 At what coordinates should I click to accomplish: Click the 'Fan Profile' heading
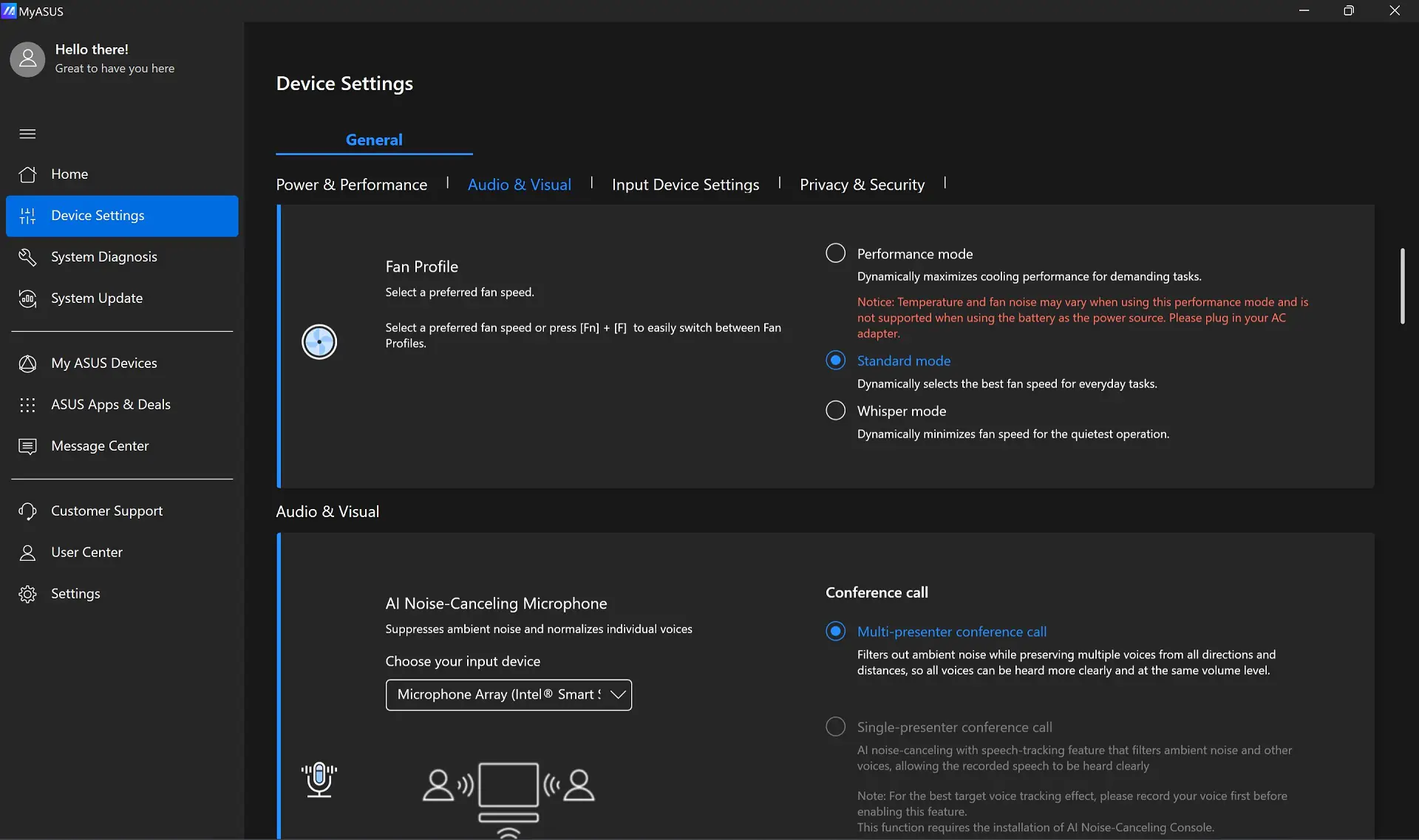422,267
